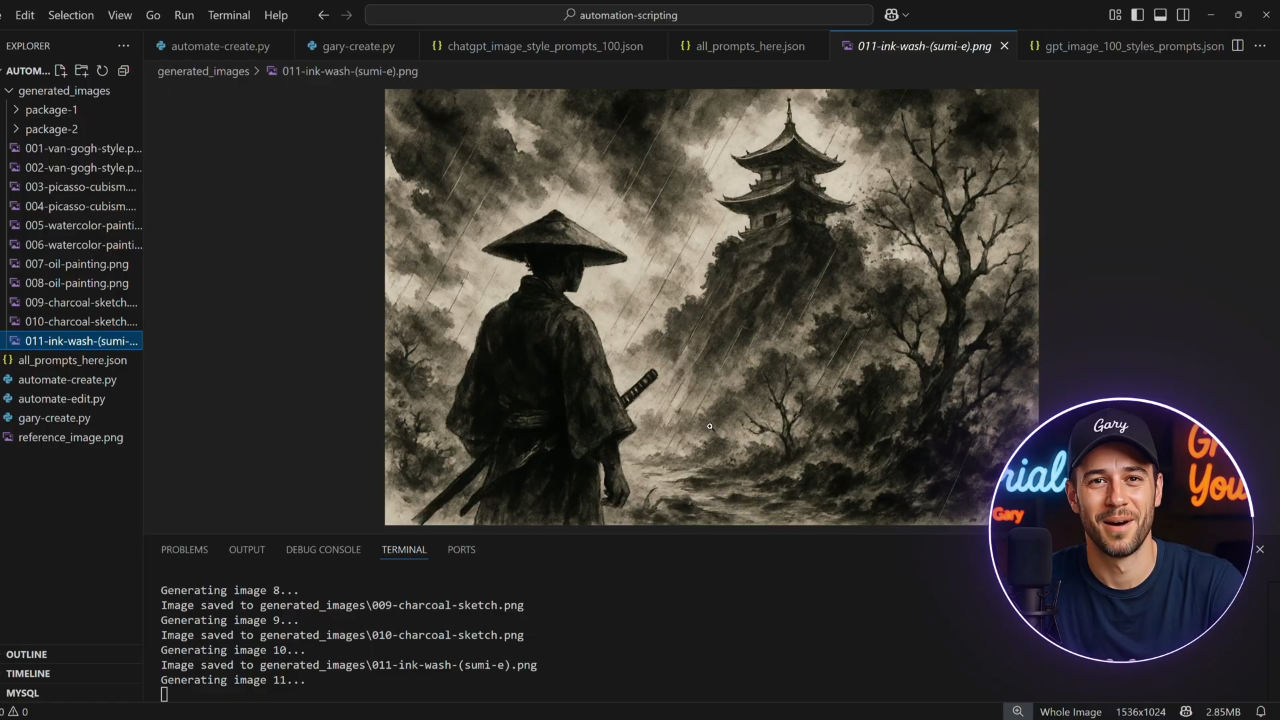This screenshot has height=720, width=1280.
Task: Switch to the automate-create.py tab
Action: 219,46
